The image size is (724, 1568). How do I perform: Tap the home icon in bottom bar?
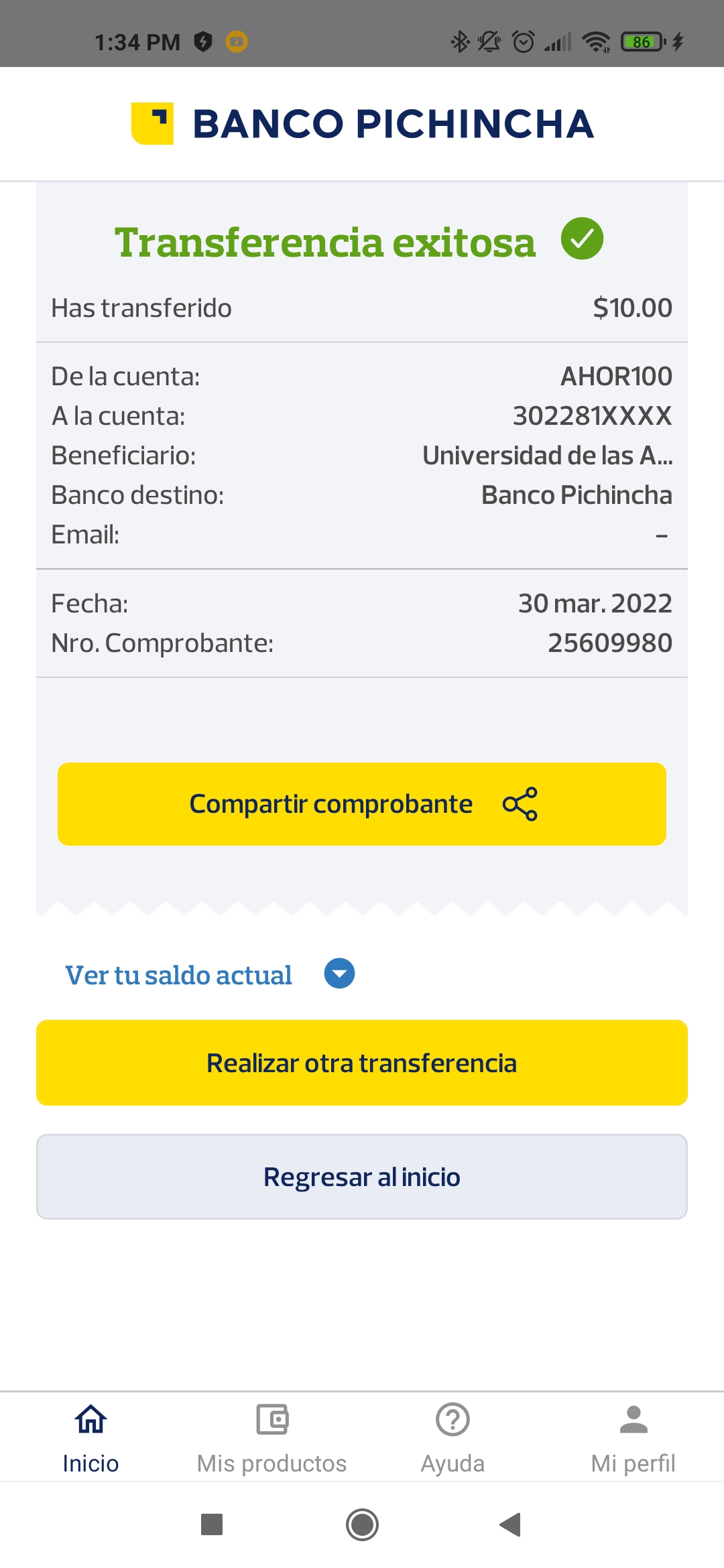pyautogui.click(x=90, y=1419)
